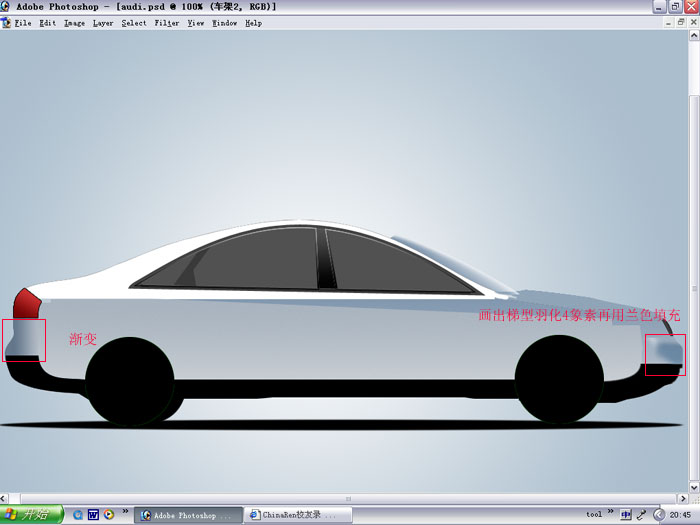The height and width of the screenshot is (525, 700).
Task: Open the Image menu
Action: 75,23
